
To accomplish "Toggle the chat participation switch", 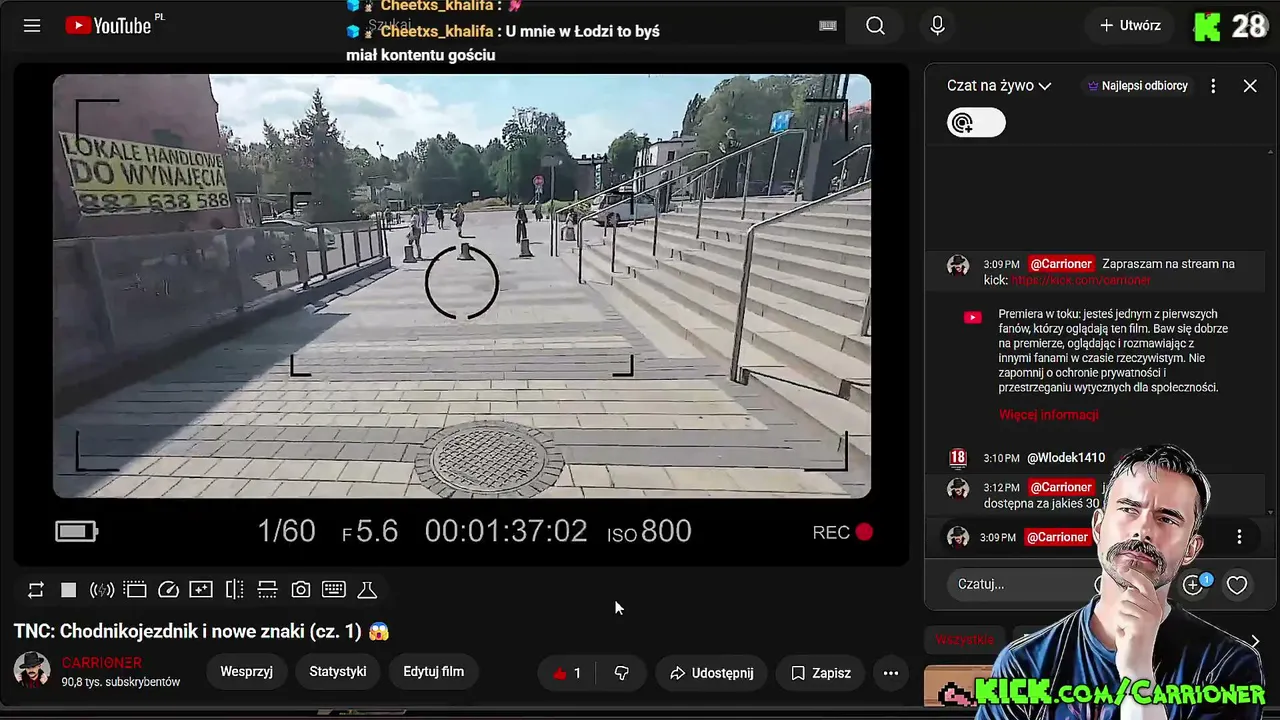I will tap(976, 123).
